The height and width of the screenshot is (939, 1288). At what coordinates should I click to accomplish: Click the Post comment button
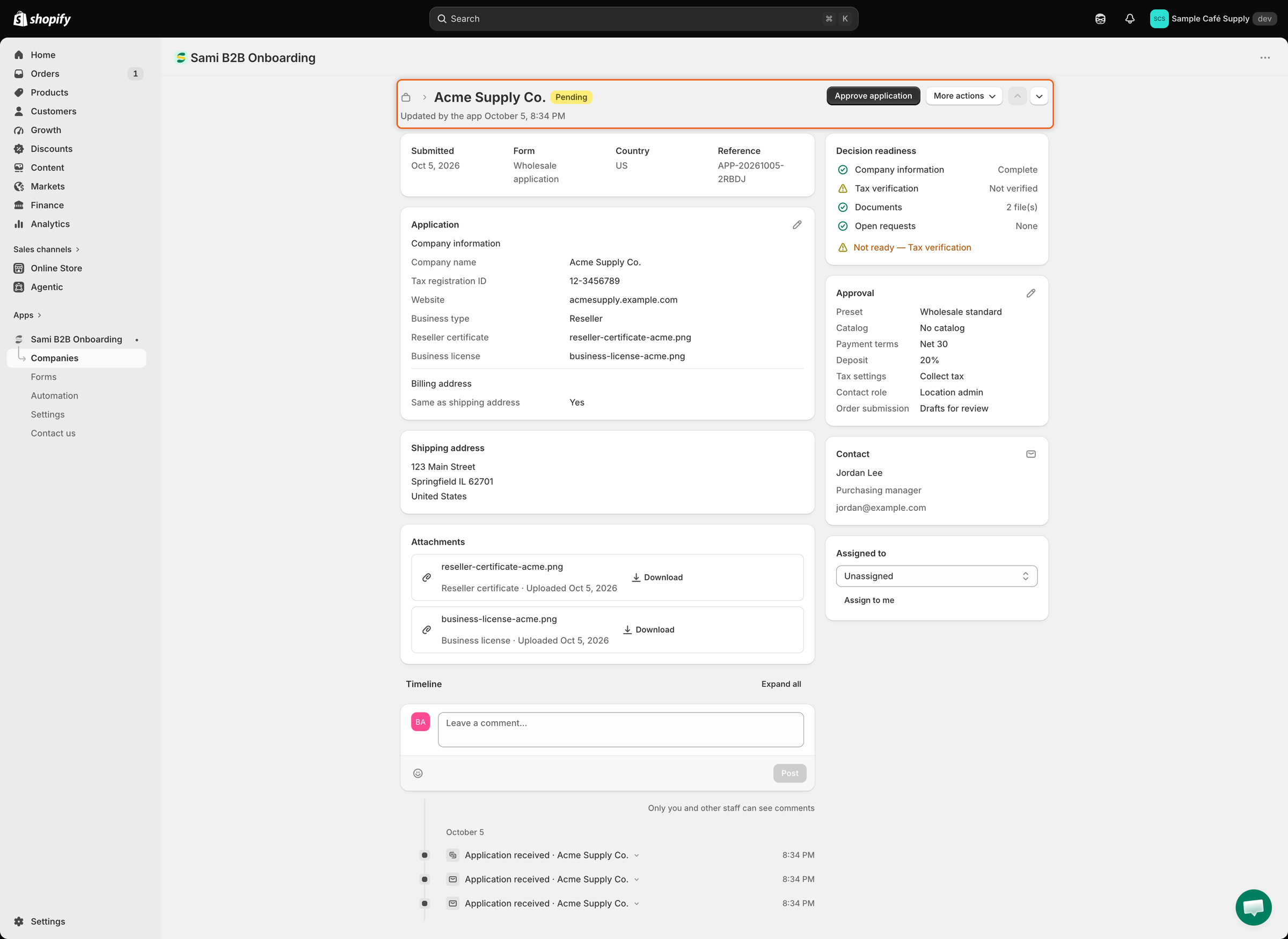[789, 773]
